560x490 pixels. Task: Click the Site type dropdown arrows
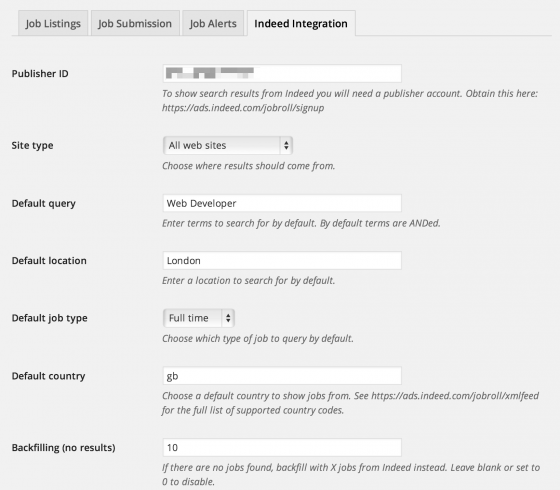tap(286, 145)
